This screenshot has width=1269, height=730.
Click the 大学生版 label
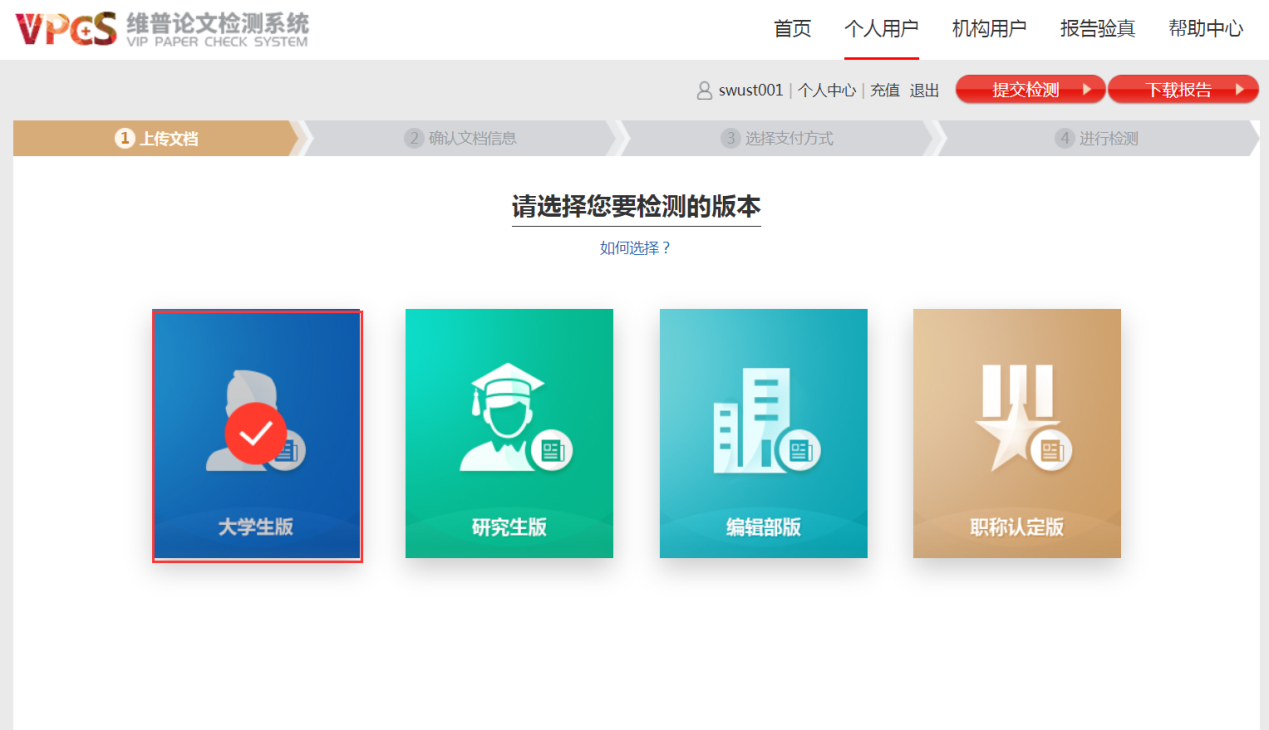pyautogui.click(x=256, y=527)
